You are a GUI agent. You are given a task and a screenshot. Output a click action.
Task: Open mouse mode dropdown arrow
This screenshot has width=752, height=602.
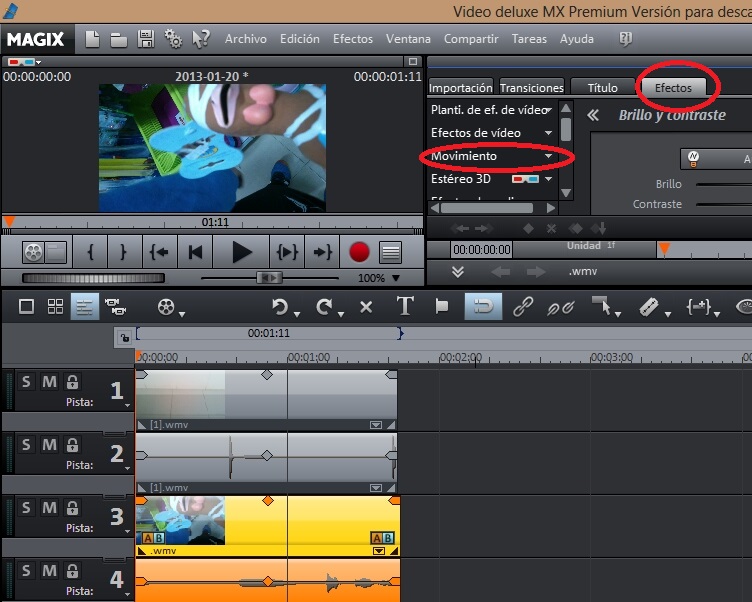click(x=618, y=314)
